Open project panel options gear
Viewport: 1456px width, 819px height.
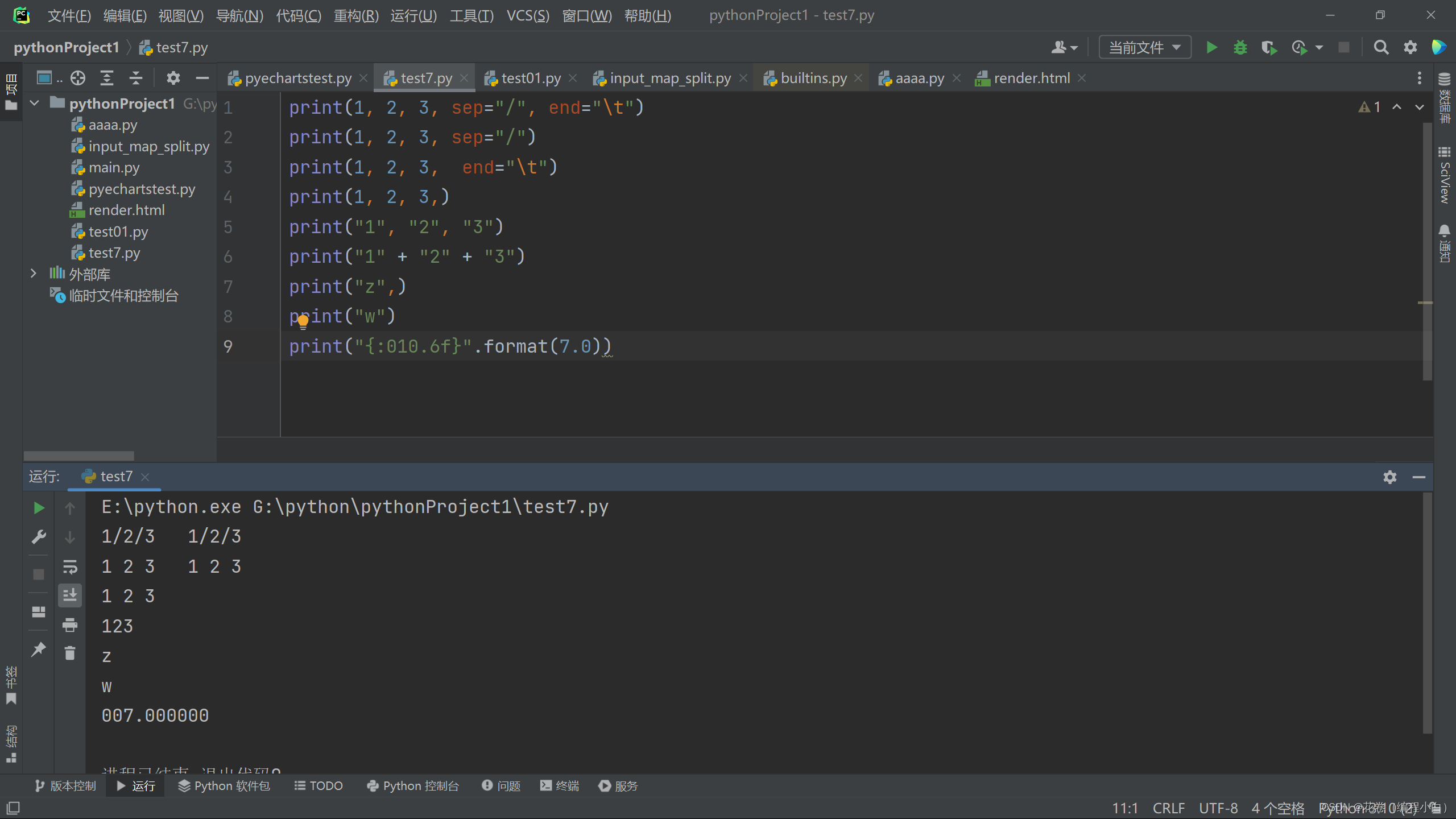tap(173, 78)
